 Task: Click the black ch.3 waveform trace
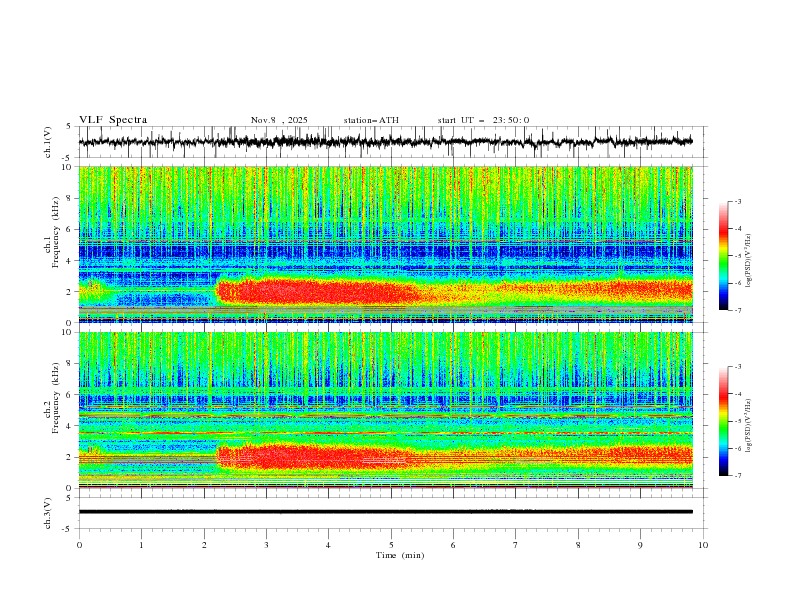[x=385, y=512]
